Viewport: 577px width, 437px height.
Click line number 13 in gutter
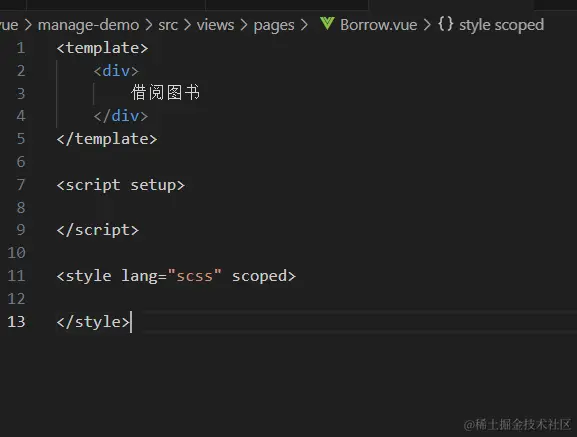pyautogui.click(x=17, y=321)
